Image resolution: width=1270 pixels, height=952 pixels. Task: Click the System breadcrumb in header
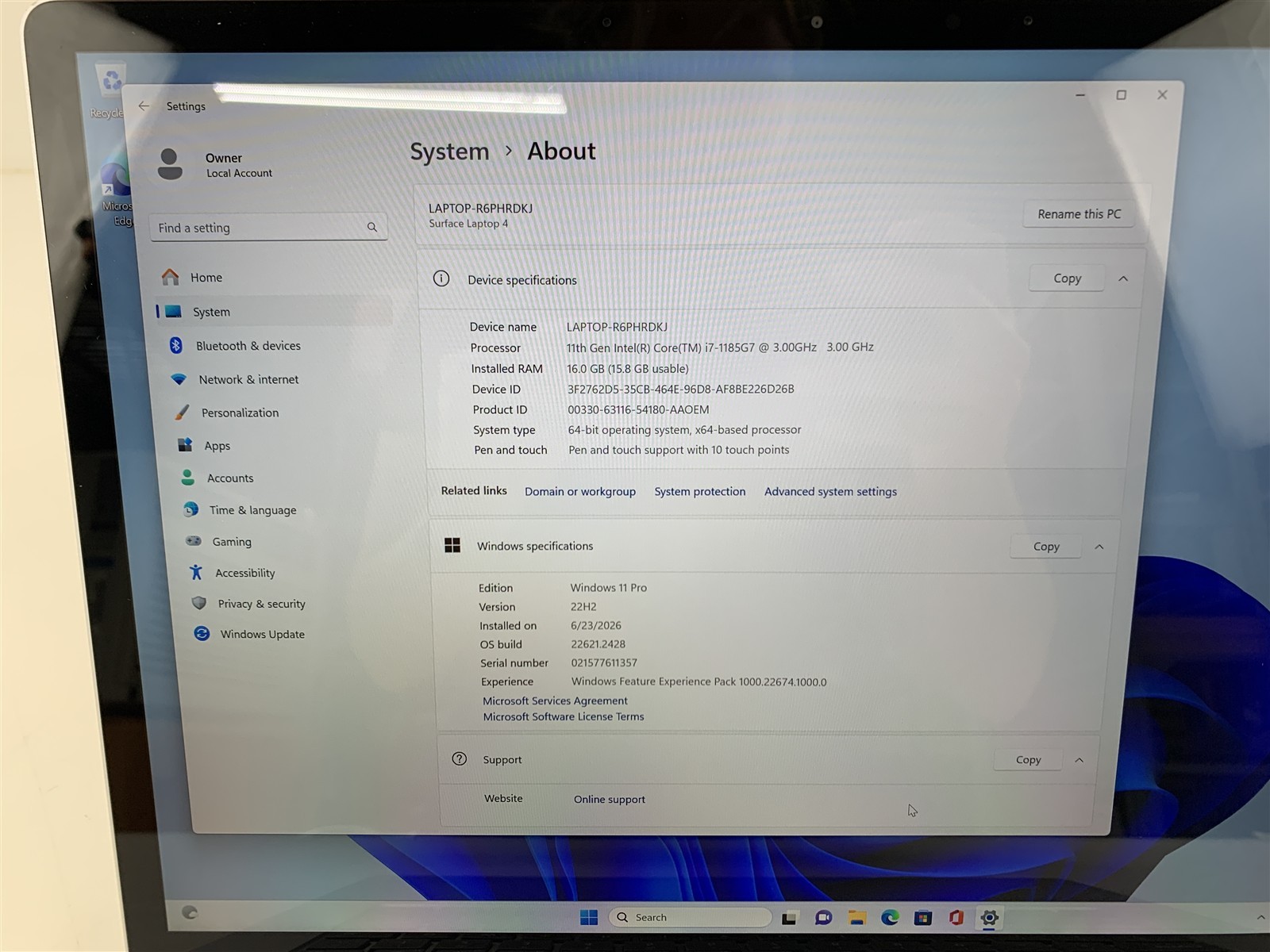449,152
